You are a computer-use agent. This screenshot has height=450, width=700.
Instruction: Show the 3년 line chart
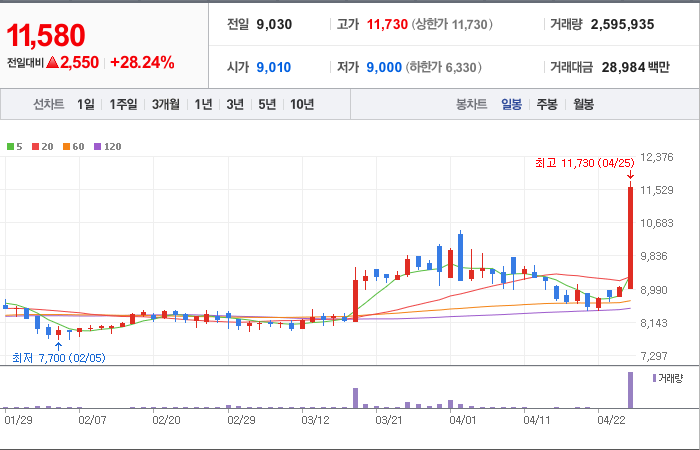235,104
